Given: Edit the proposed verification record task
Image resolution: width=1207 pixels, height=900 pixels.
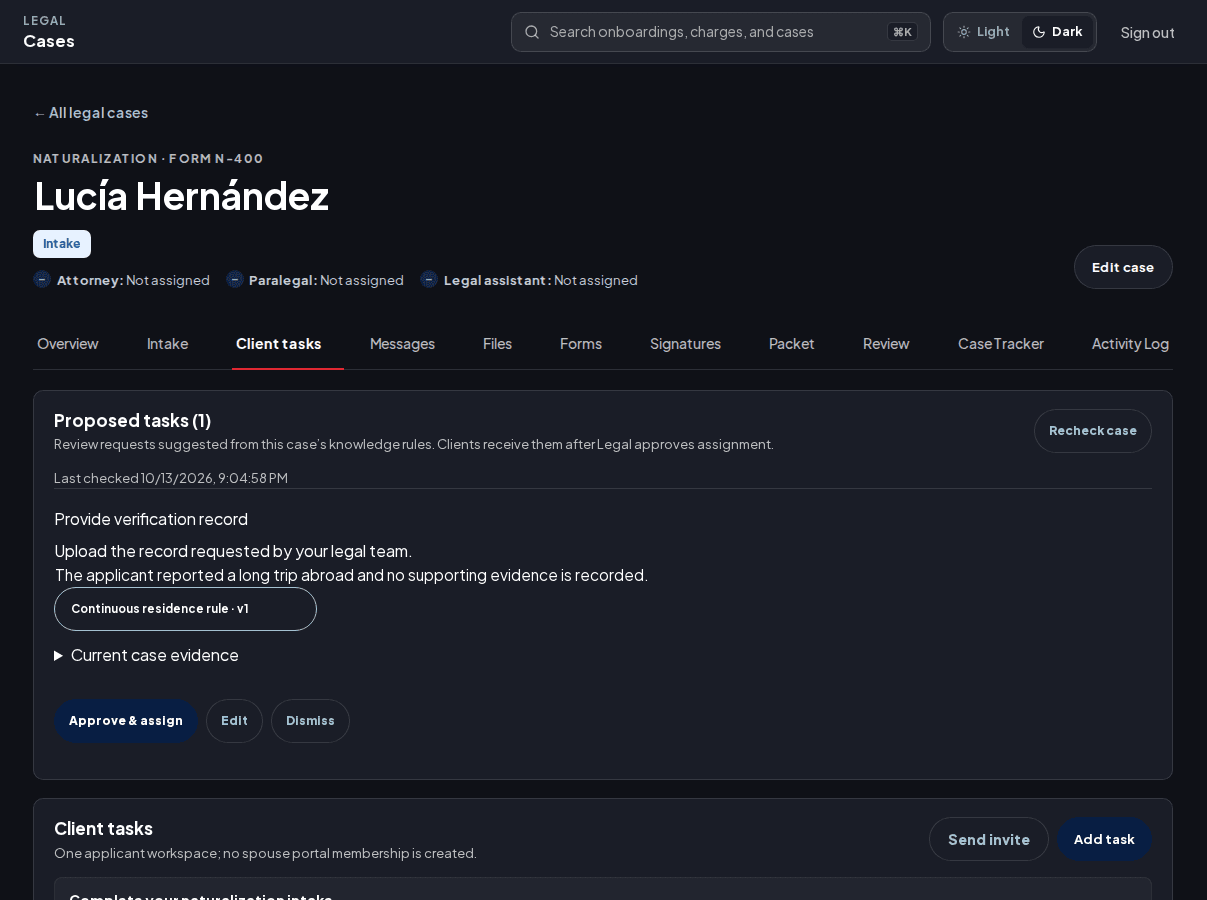Looking at the screenshot, I should tap(234, 721).
